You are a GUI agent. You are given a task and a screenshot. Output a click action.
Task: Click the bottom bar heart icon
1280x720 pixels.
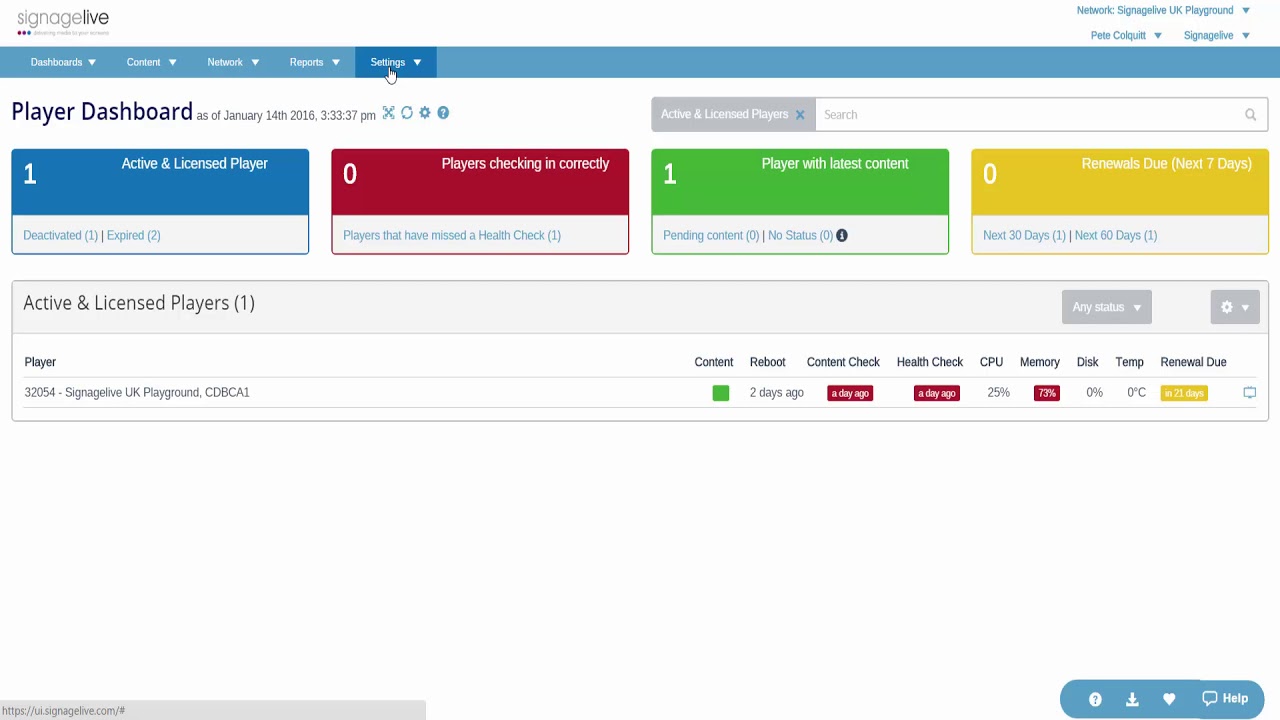(1169, 699)
